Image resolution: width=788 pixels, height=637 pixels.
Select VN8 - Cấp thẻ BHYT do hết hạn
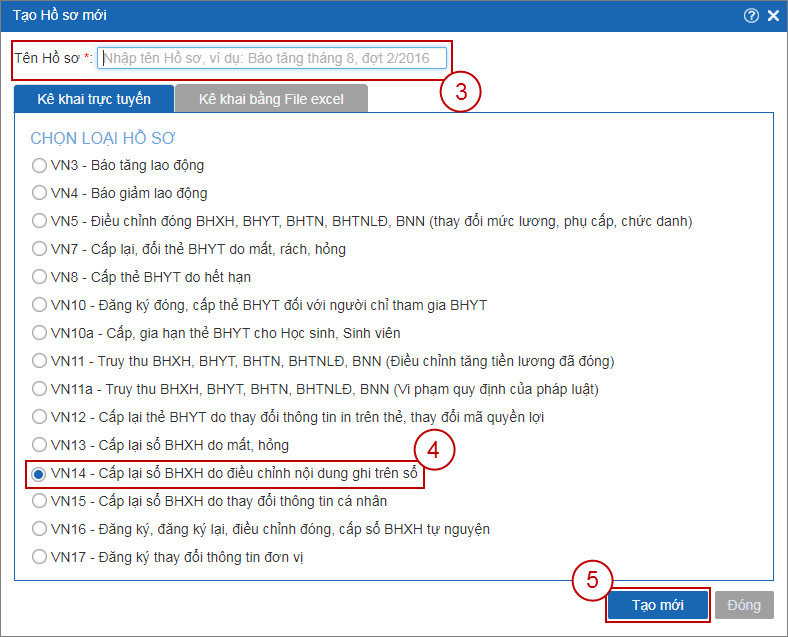[x=39, y=277]
